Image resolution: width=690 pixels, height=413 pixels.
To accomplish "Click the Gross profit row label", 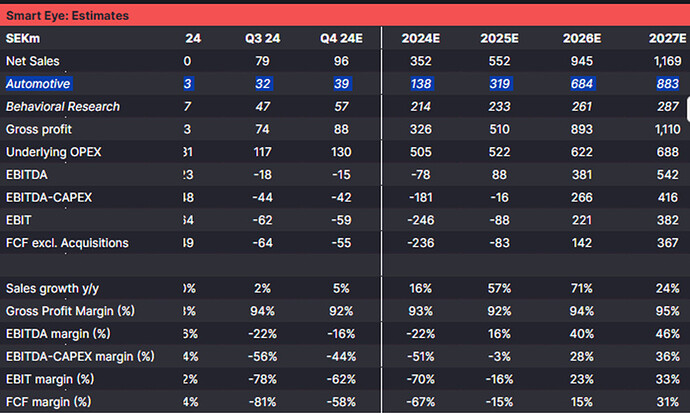I will pyautogui.click(x=39, y=129).
